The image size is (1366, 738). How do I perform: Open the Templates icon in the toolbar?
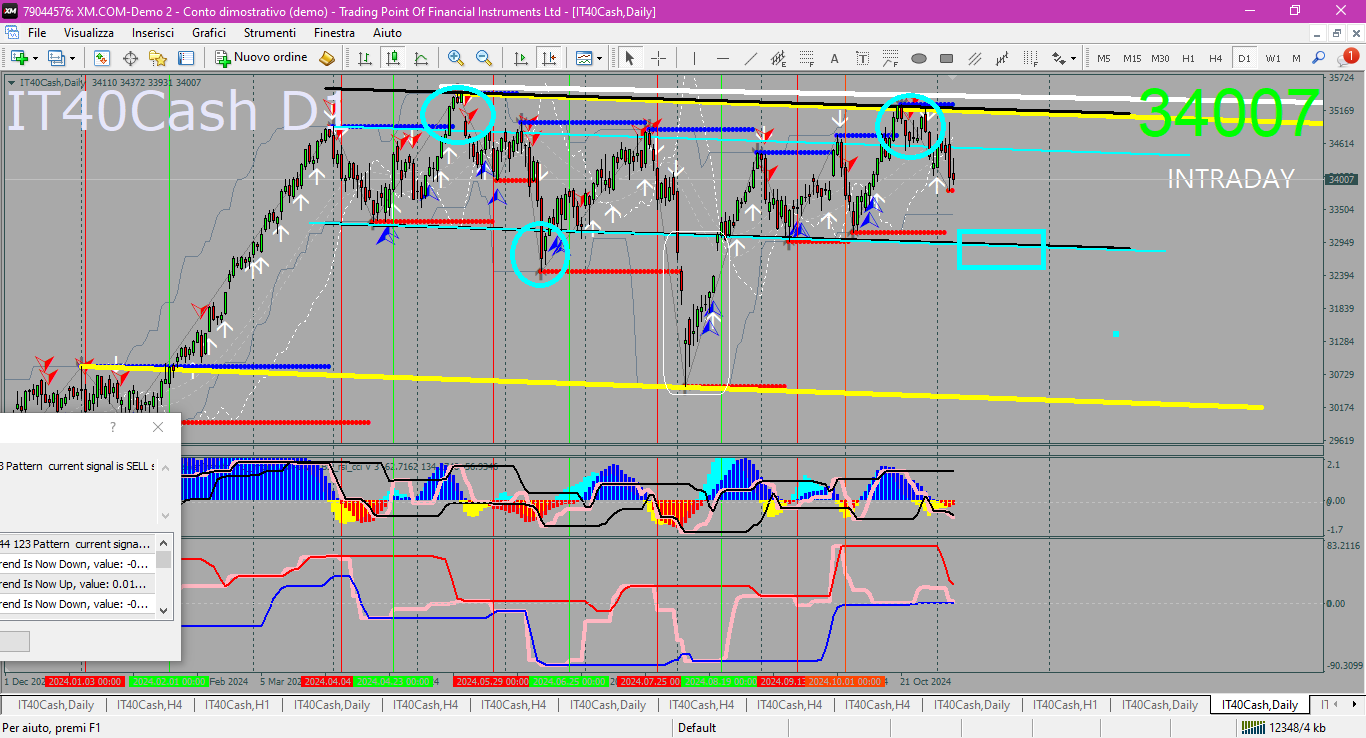click(x=583, y=58)
